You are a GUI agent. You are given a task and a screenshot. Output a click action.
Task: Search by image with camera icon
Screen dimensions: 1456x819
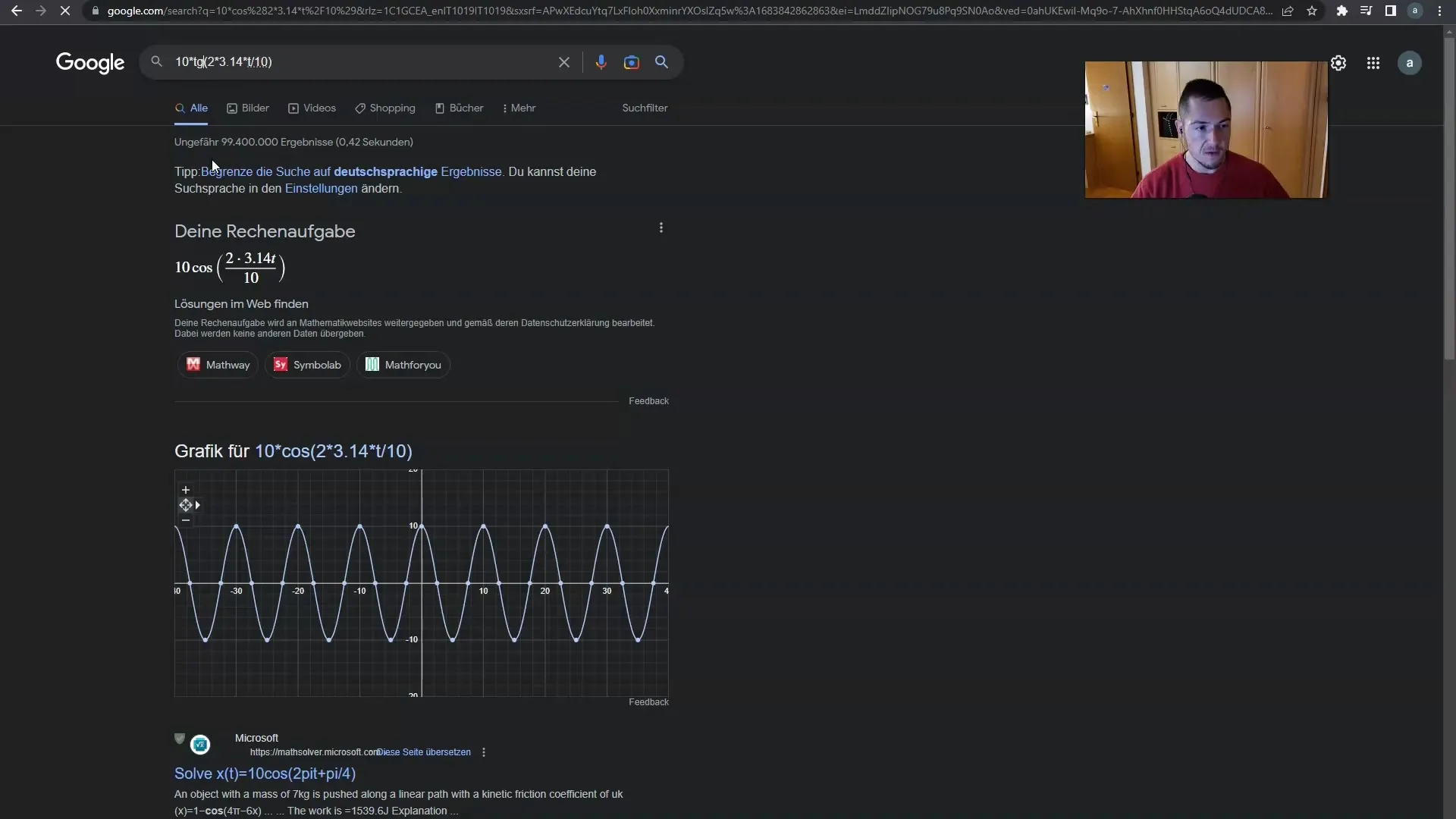pos(631,62)
